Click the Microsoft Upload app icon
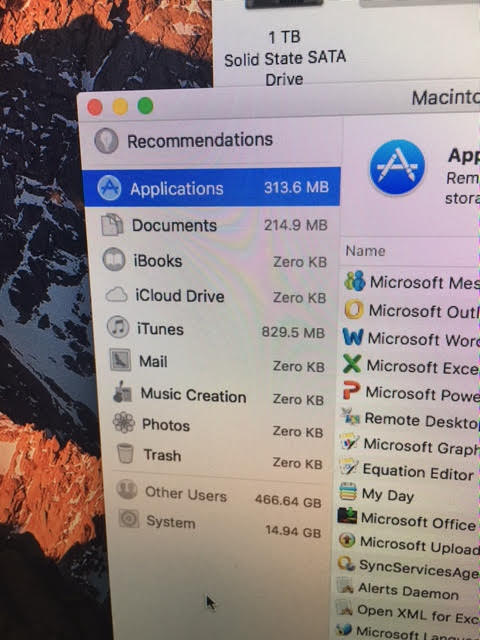The image size is (480, 640). (347, 540)
